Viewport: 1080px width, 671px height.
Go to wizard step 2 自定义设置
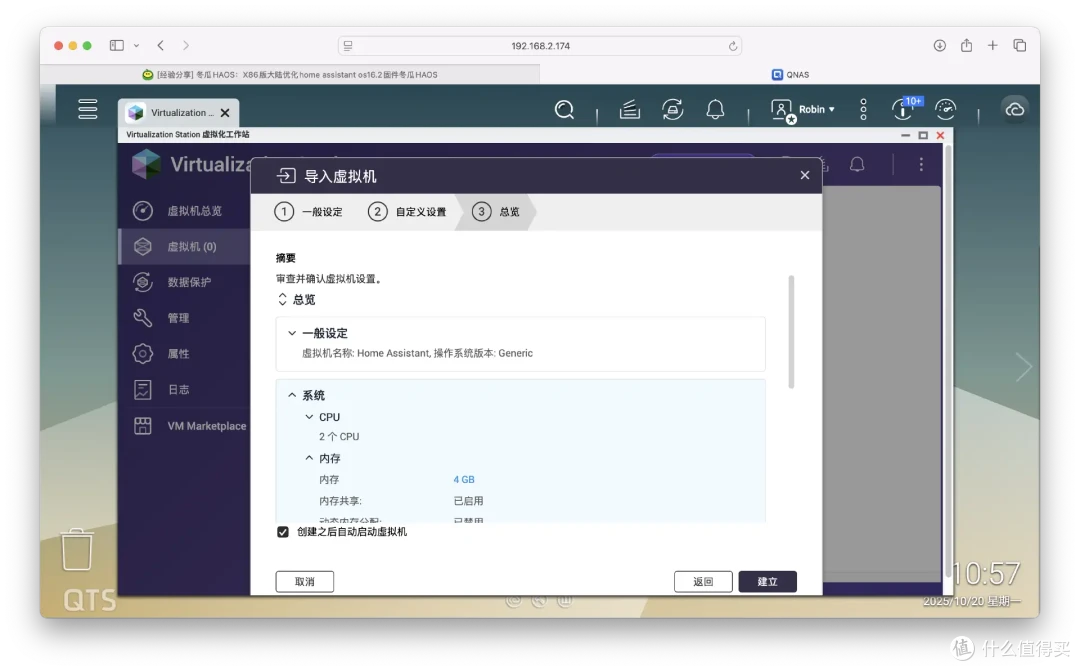pos(407,211)
